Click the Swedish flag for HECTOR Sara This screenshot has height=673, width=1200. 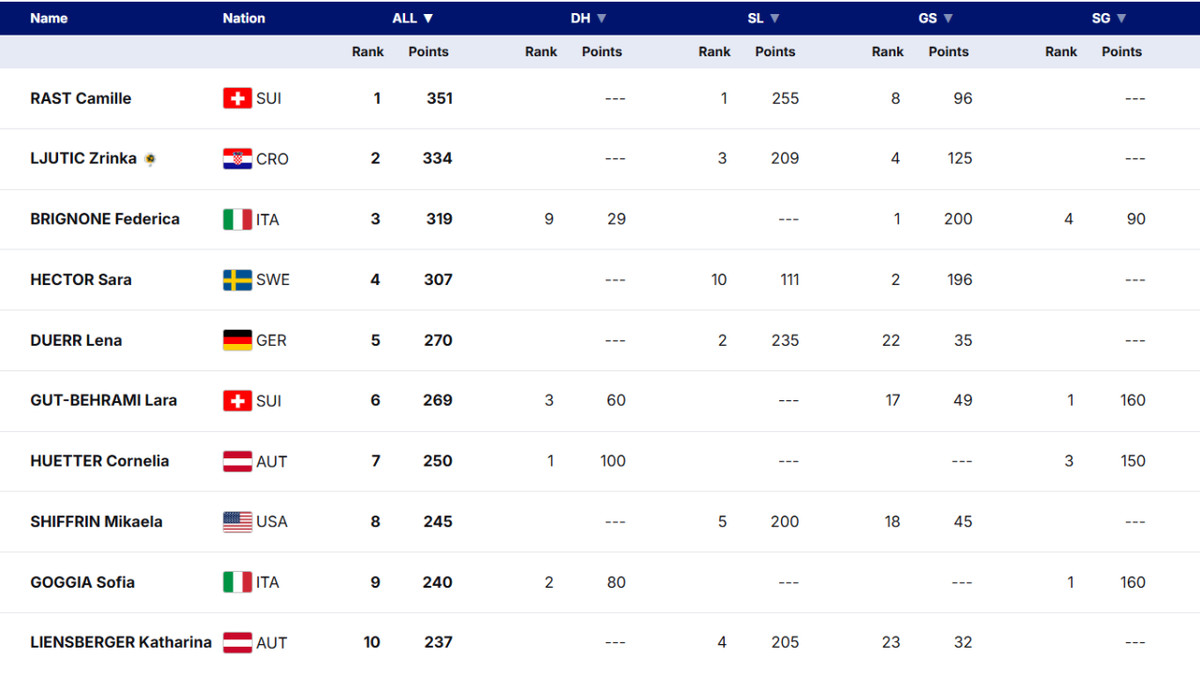pos(237,280)
